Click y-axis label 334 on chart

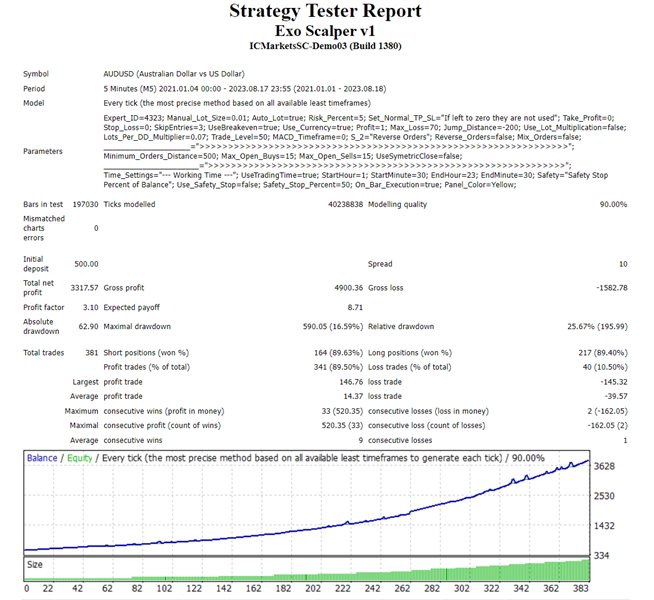point(601,555)
